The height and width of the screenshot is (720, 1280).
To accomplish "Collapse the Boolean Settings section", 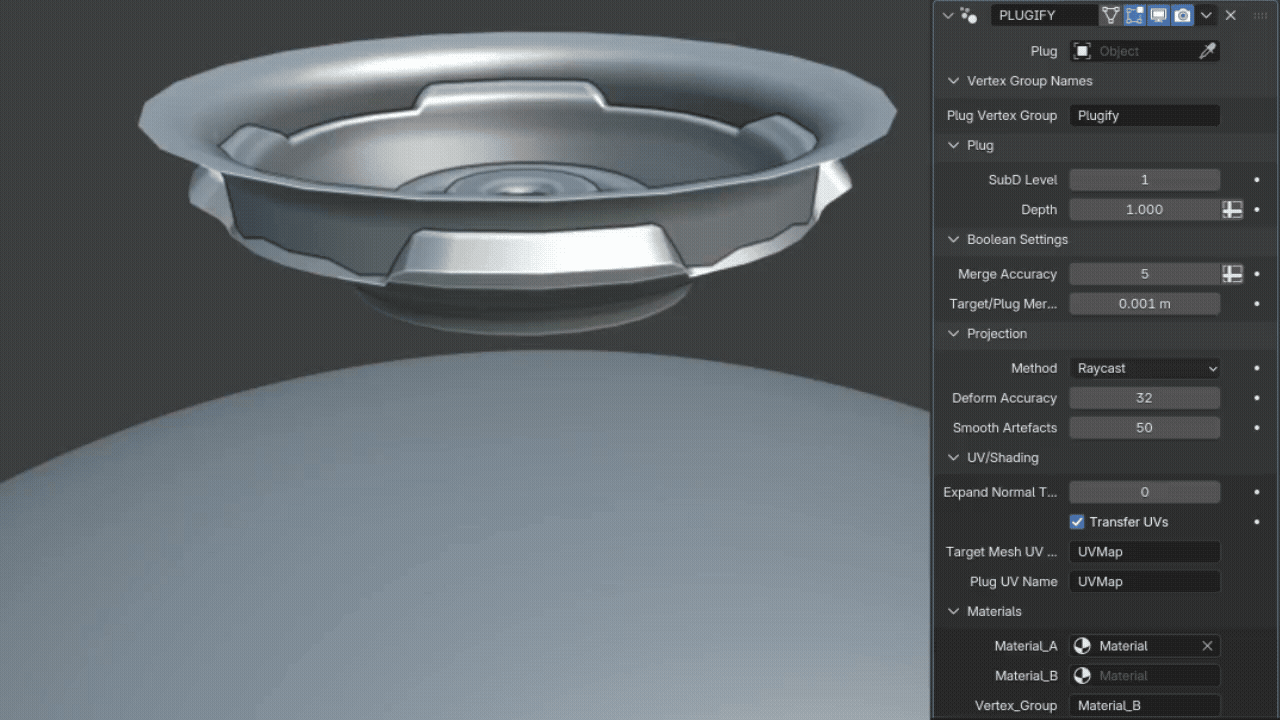I will point(952,240).
